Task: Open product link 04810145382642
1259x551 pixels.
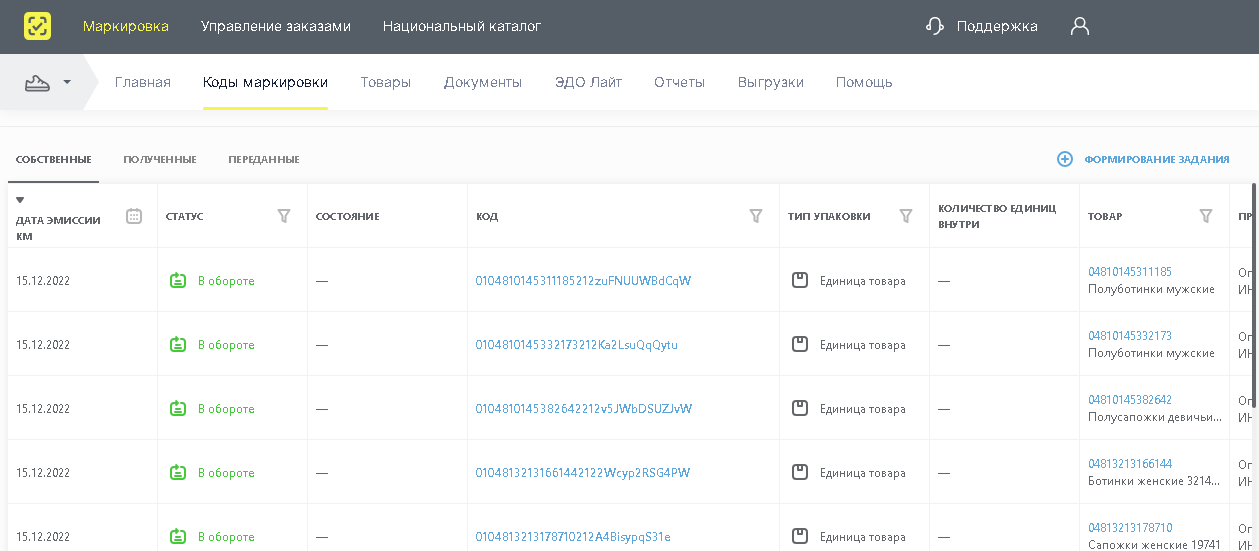Action: [x=1130, y=400]
